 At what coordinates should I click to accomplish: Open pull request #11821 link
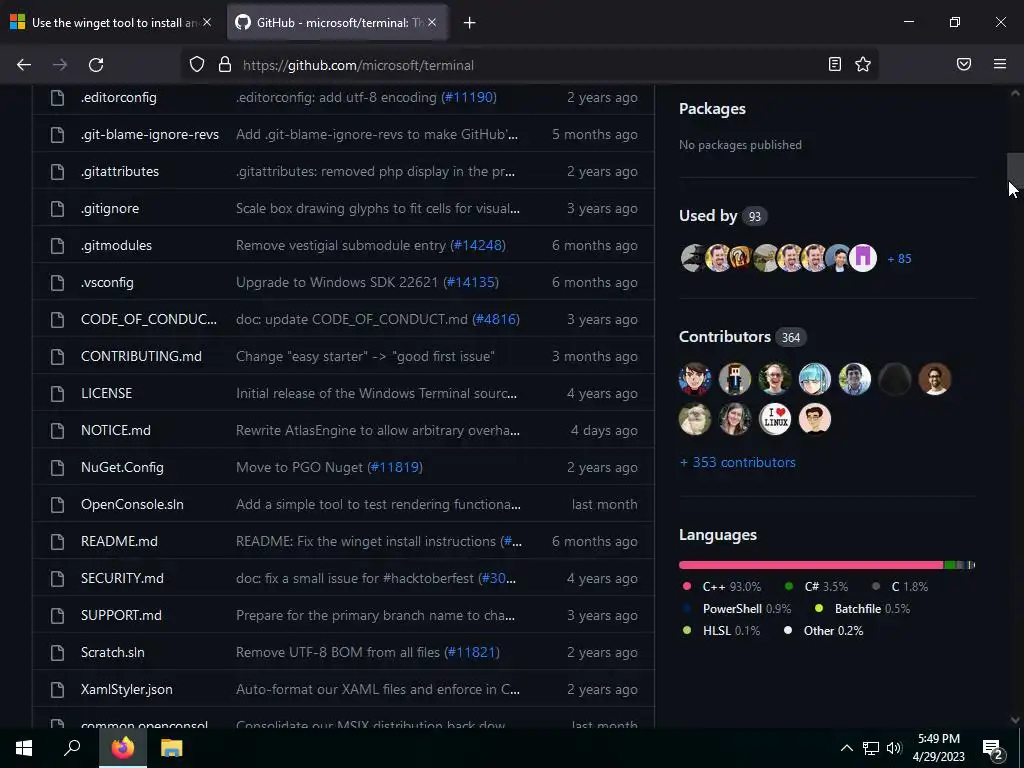[x=472, y=652]
